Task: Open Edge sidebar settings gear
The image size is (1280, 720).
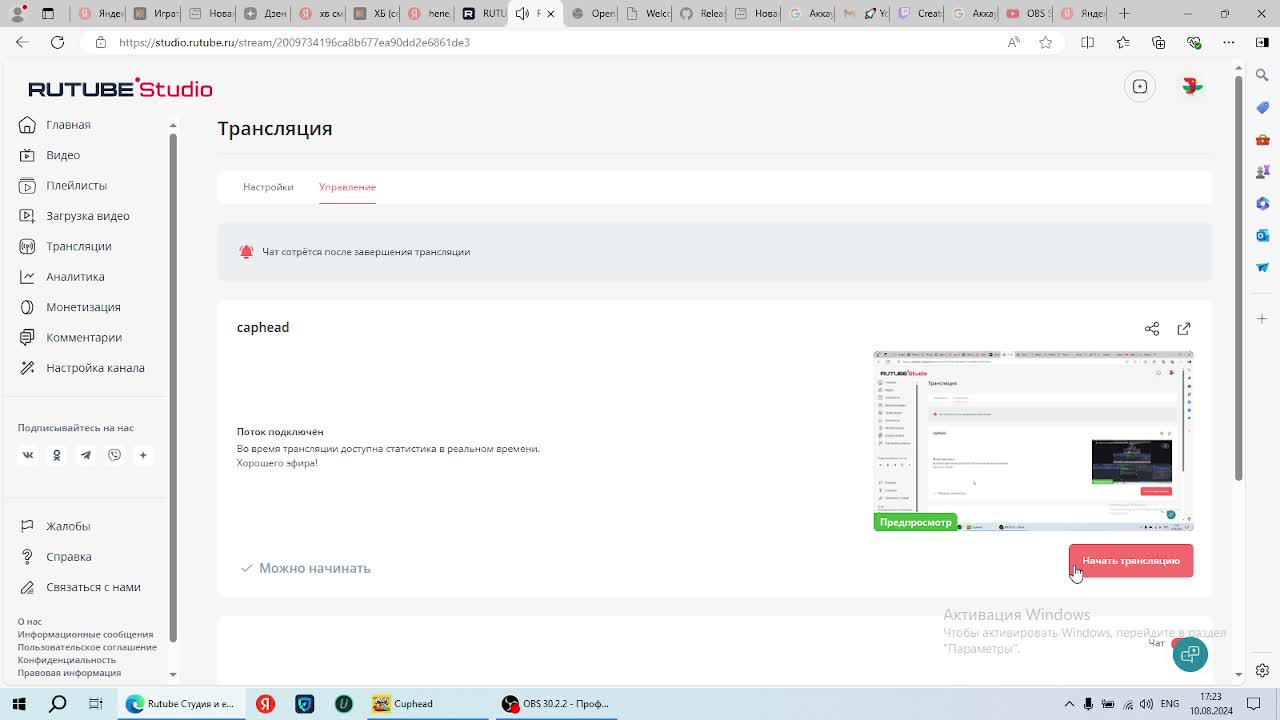Action: [1262, 670]
